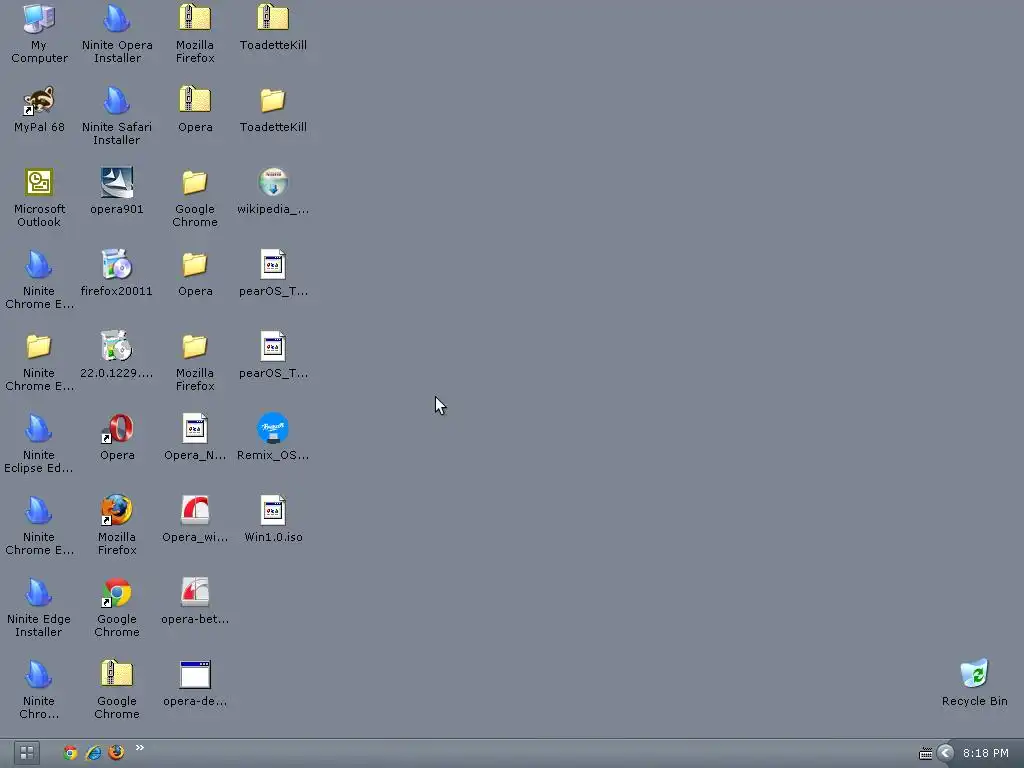This screenshot has width=1024, height=768.
Task: Launch the red Opera O shortcut
Action: click(x=117, y=429)
